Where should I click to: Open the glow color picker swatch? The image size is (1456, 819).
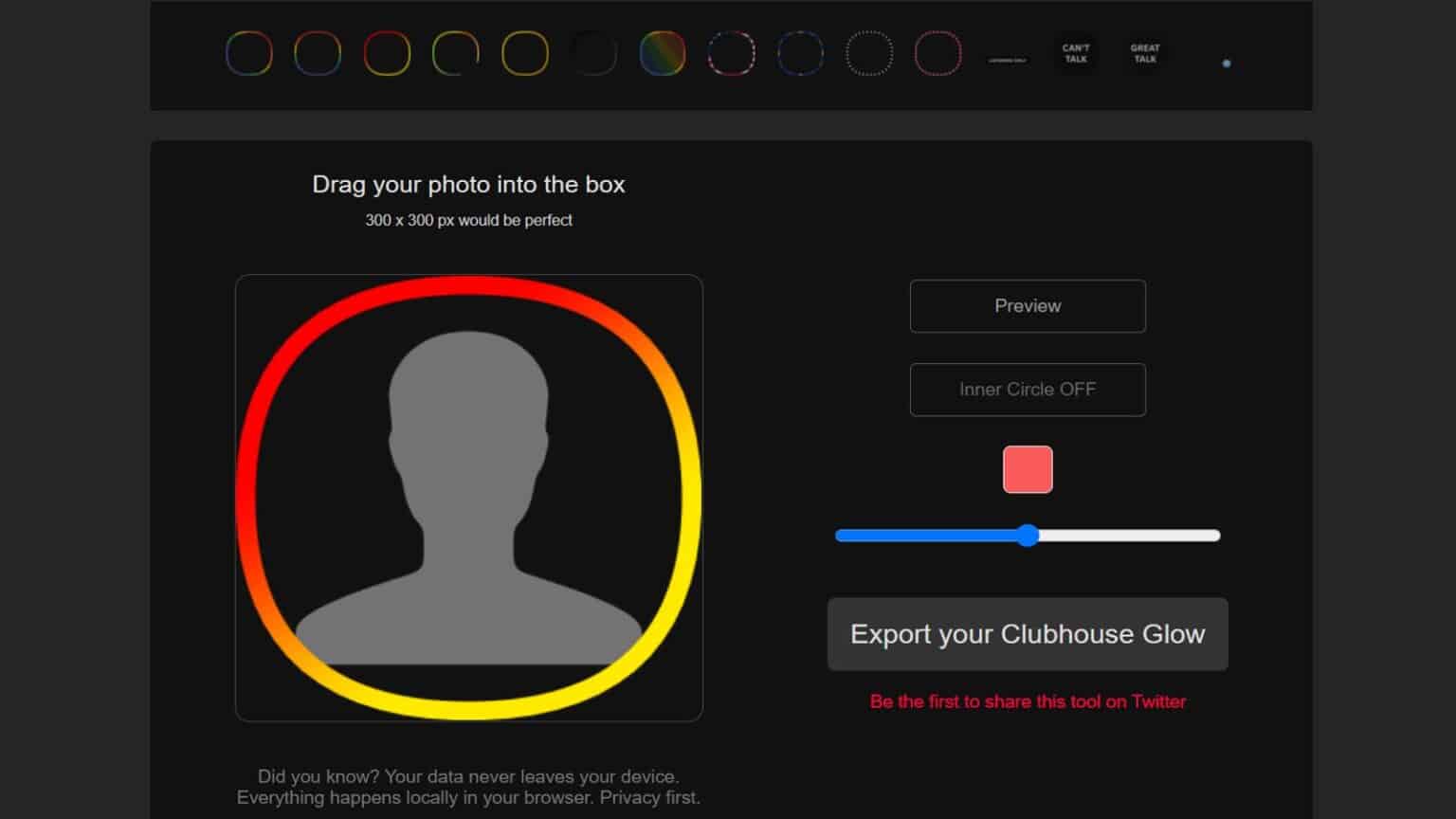[x=1028, y=468]
